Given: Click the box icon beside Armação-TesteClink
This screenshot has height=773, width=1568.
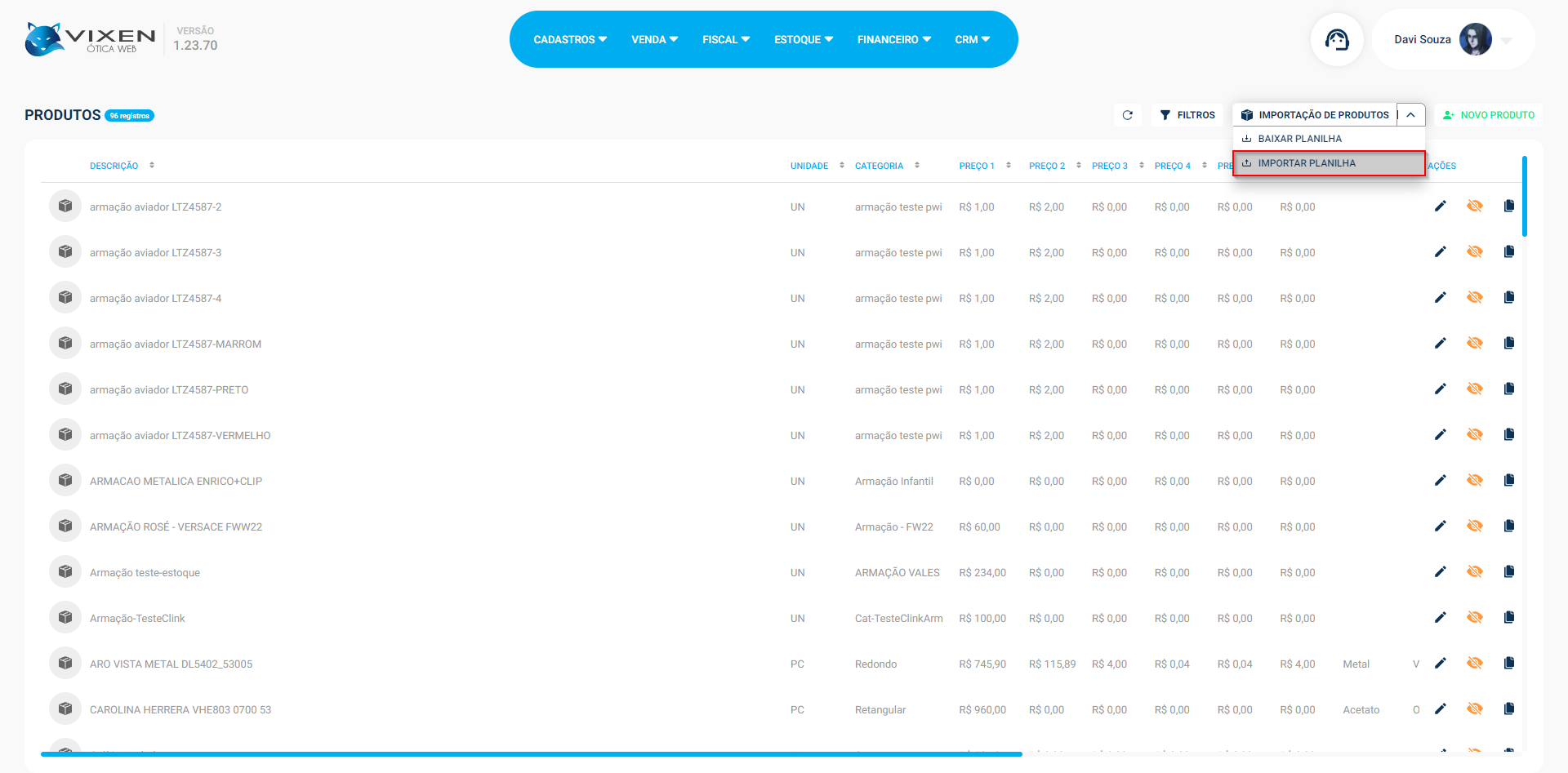Looking at the screenshot, I should 65,618.
